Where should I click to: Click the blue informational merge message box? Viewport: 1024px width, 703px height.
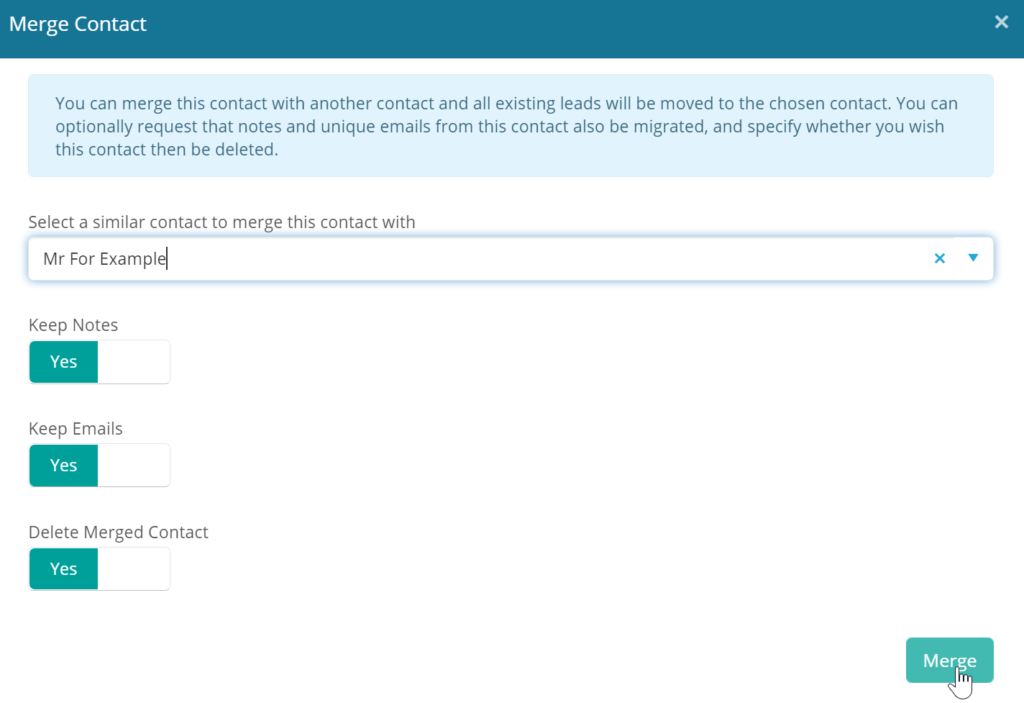(x=510, y=126)
